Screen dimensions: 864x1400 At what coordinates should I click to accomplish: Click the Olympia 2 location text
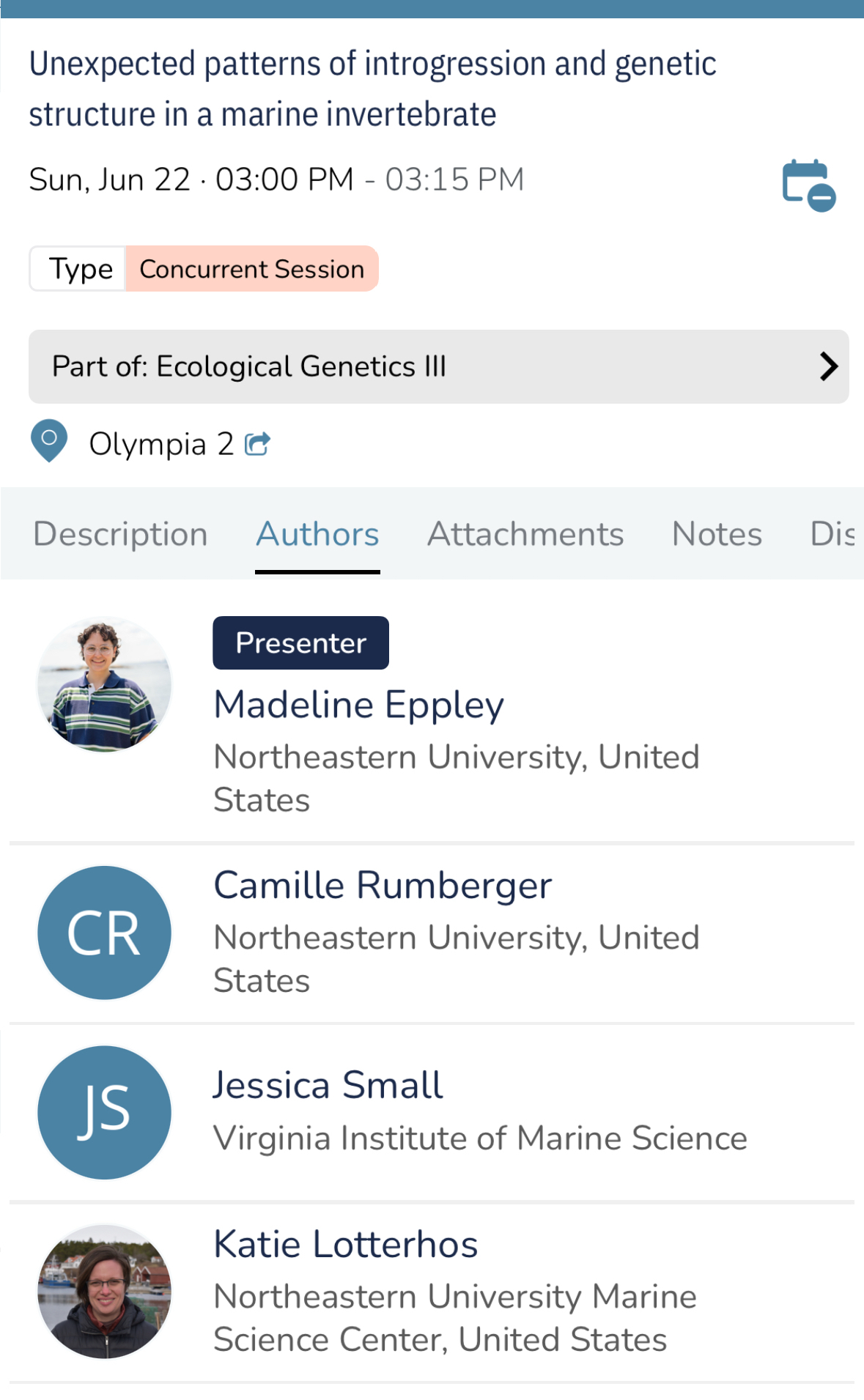click(161, 444)
